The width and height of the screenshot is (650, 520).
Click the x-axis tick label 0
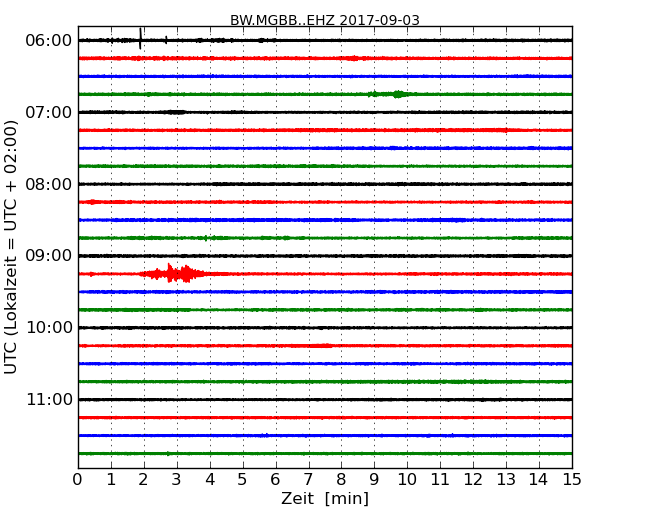tap(78, 480)
